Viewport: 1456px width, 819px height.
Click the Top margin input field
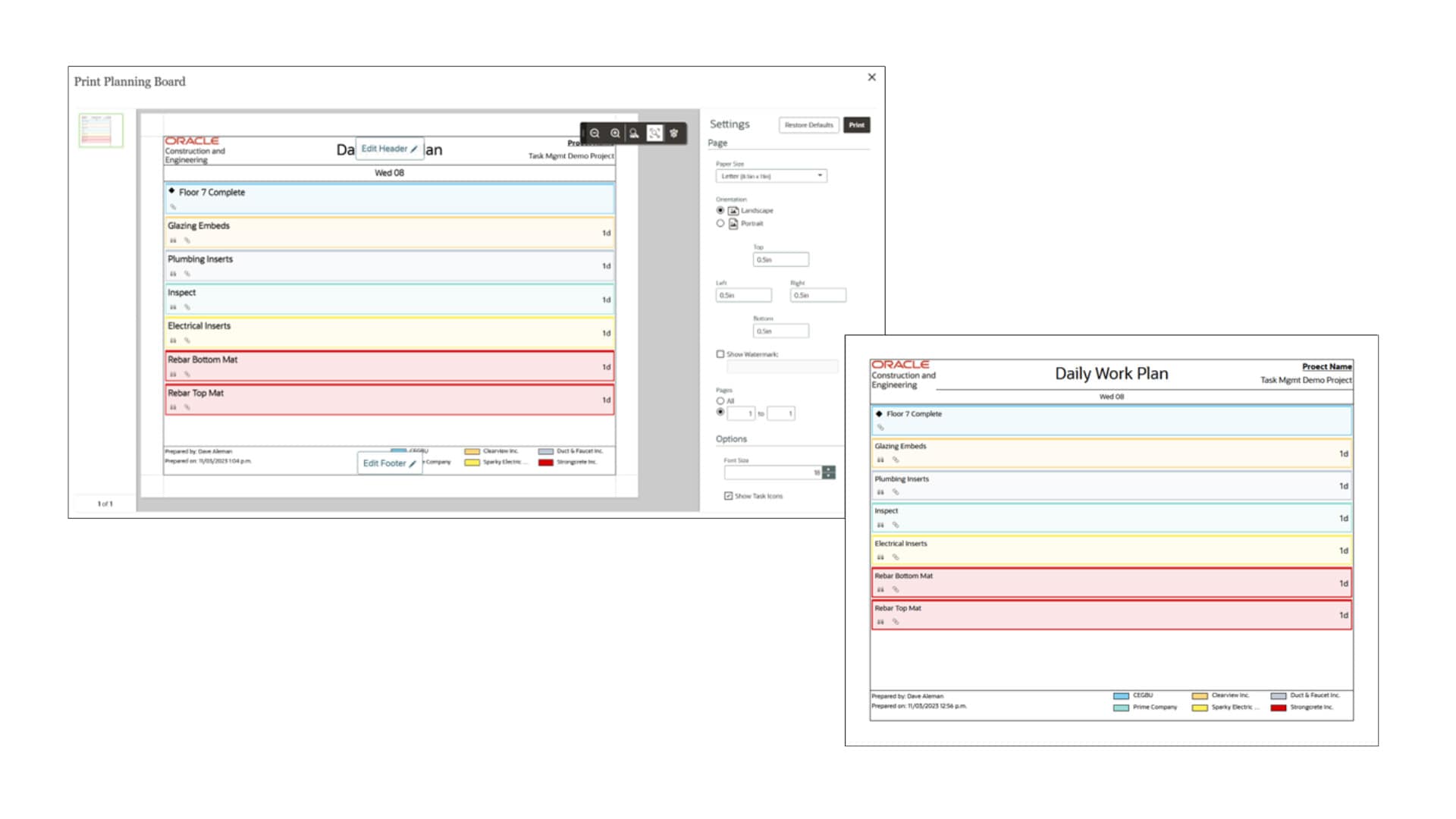780,259
